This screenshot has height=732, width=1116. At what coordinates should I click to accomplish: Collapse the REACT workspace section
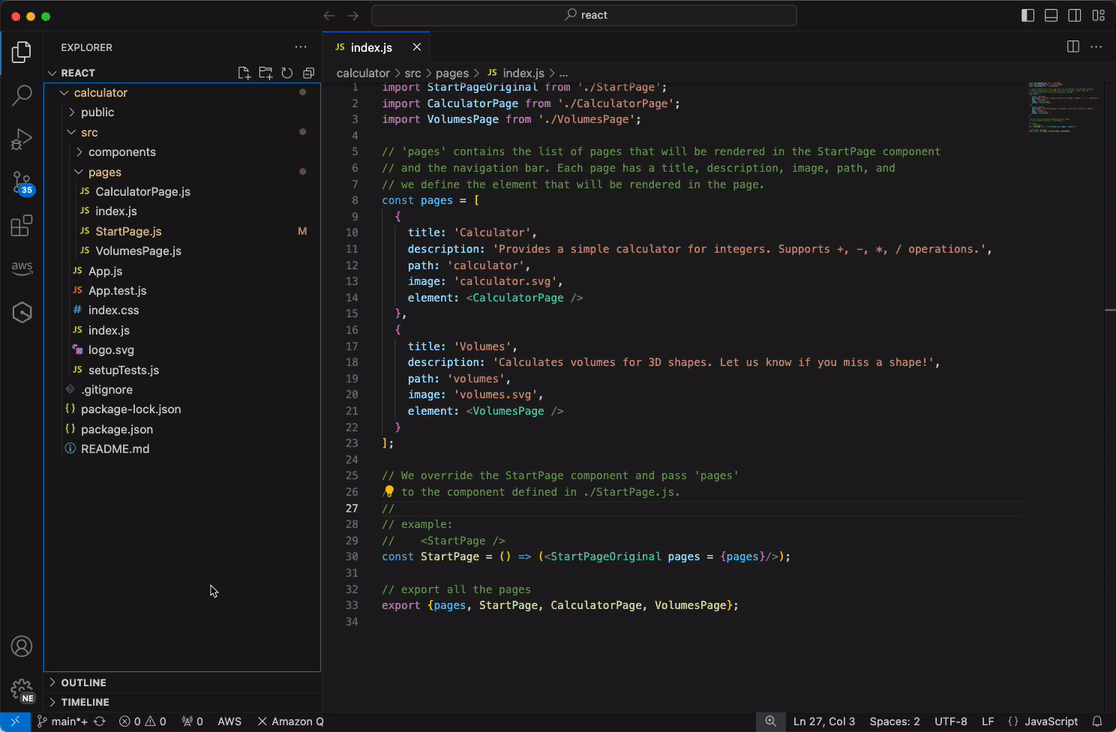click(52, 73)
